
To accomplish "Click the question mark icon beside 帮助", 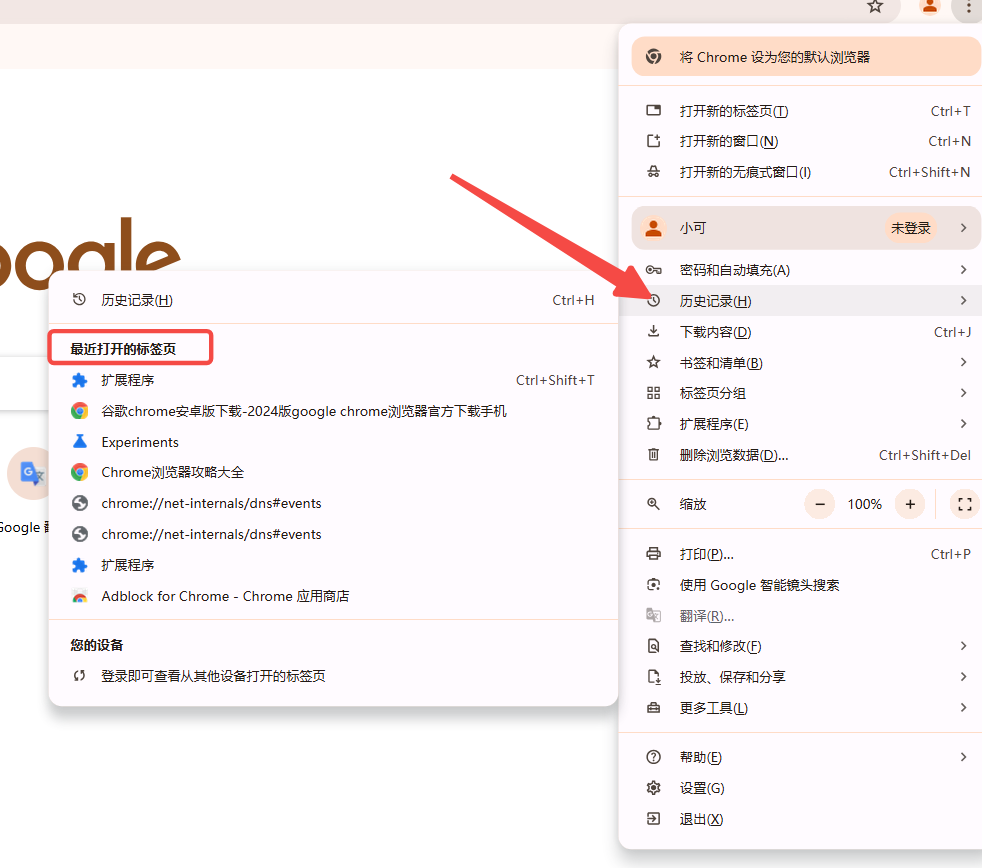I will coord(653,757).
